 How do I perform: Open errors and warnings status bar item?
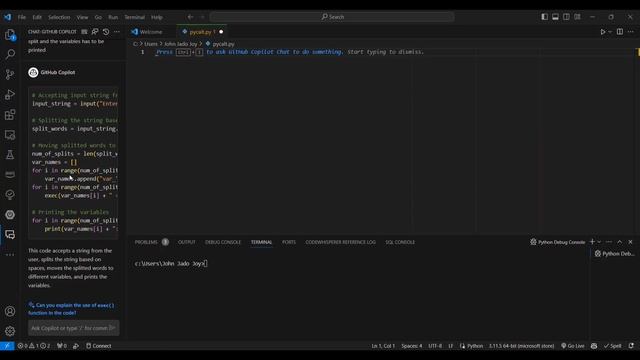coord(33,346)
